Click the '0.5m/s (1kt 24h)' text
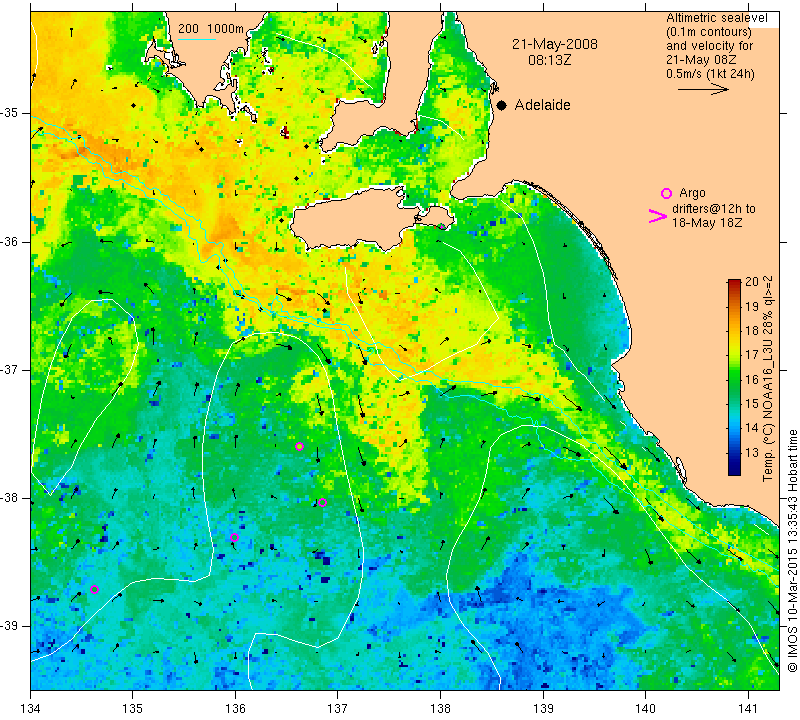Viewport: 800px width, 720px height. [710, 74]
